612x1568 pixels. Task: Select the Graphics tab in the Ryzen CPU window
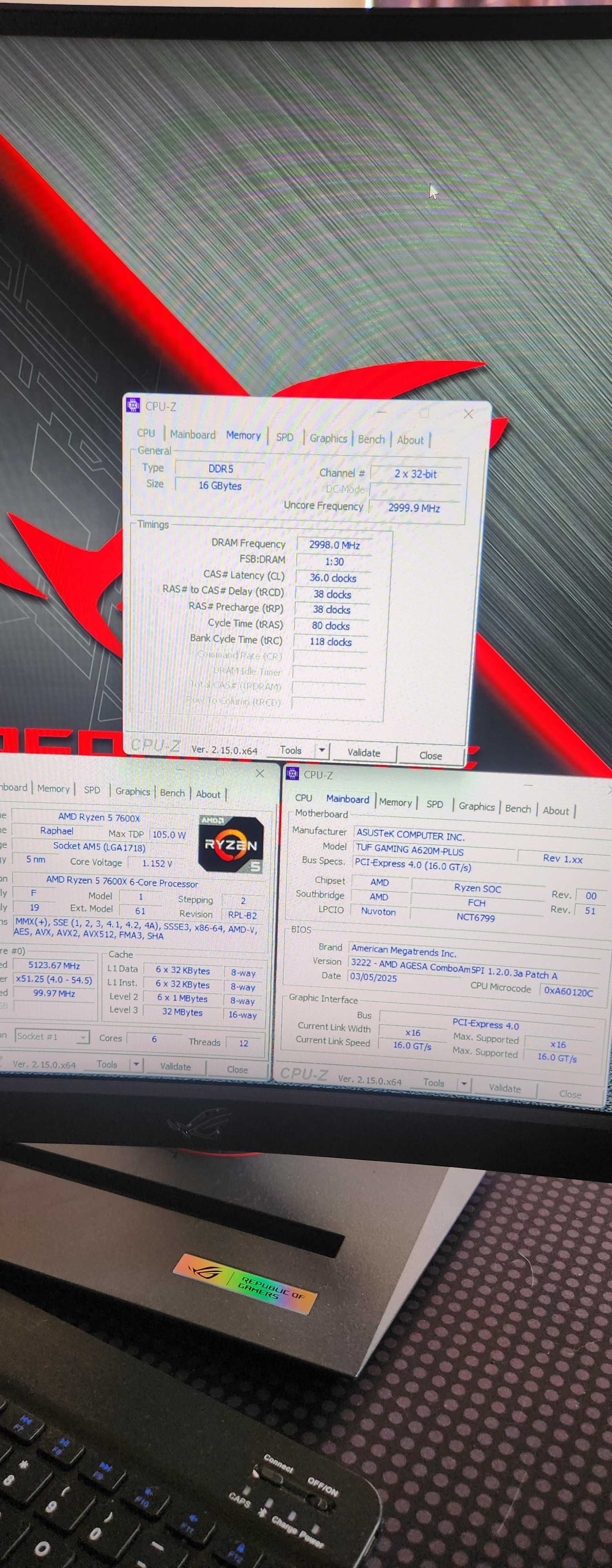click(132, 791)
